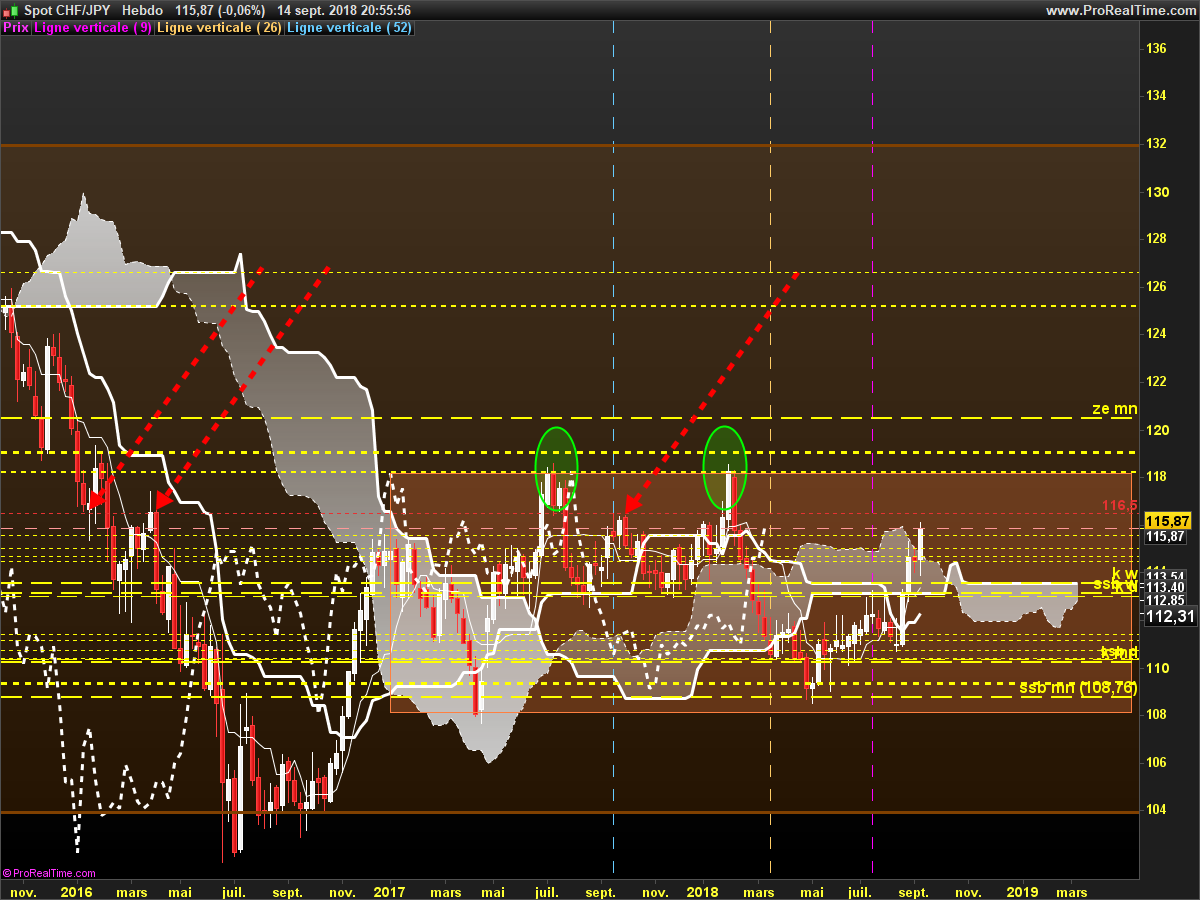This screenshot has height=900, width=1200.
Task: Click the 104 value on price axis
Action: 1156,810
